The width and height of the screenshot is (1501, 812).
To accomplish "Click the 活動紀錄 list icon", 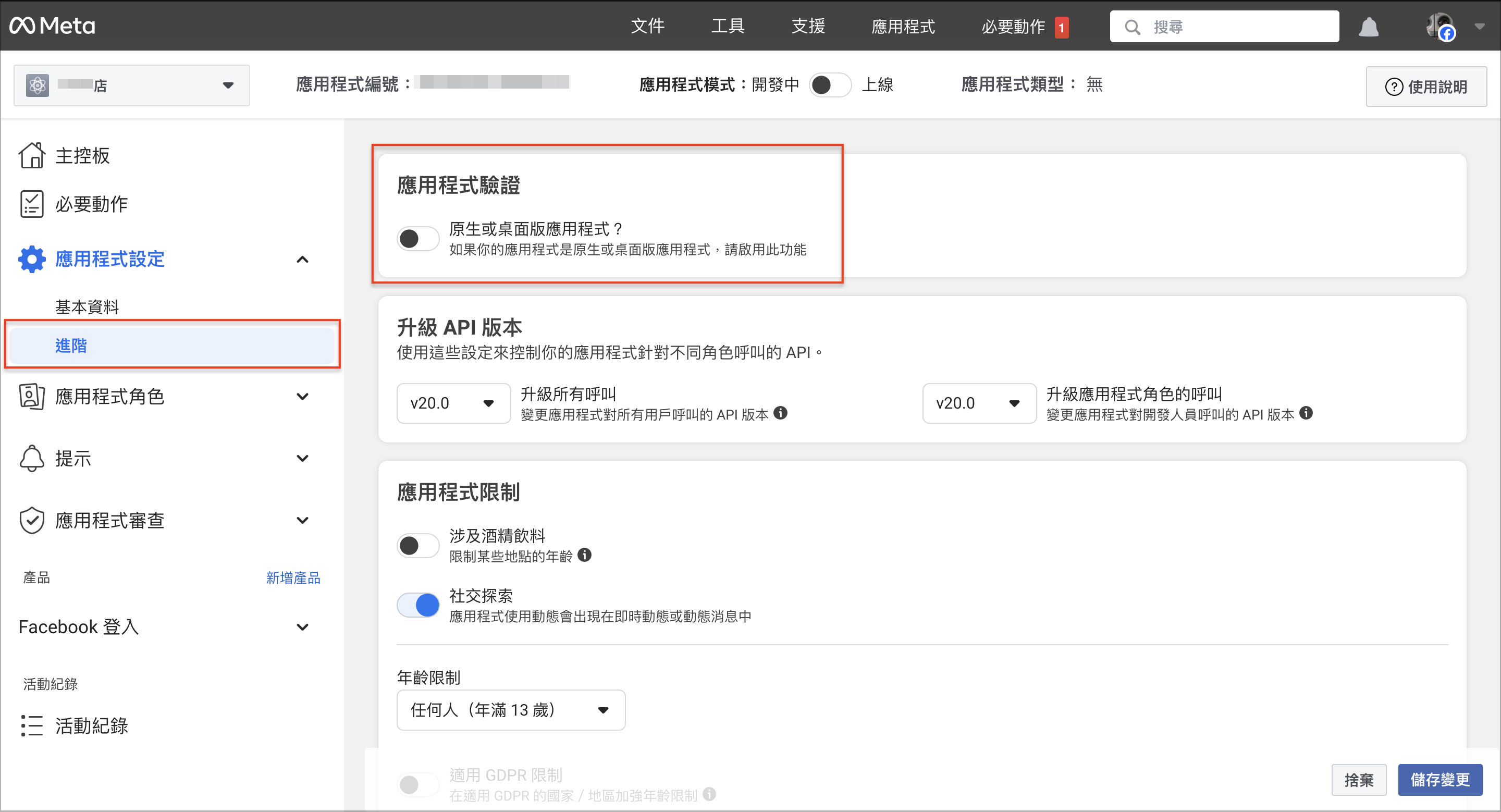I will (x=31, y=726).
